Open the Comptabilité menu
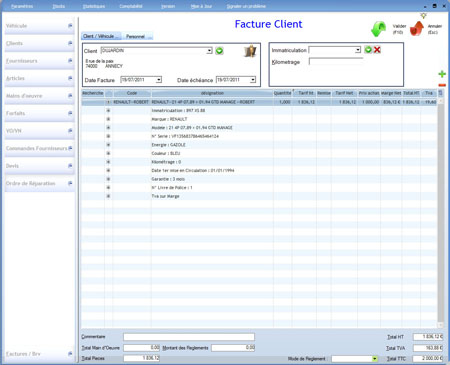The height and width of the screenshot is (365, 450). 131,6
